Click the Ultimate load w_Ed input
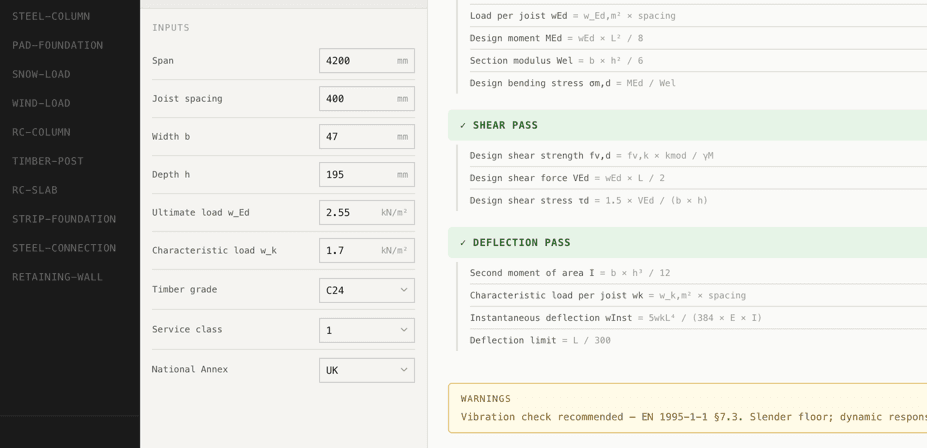 [x=367, y=212]
